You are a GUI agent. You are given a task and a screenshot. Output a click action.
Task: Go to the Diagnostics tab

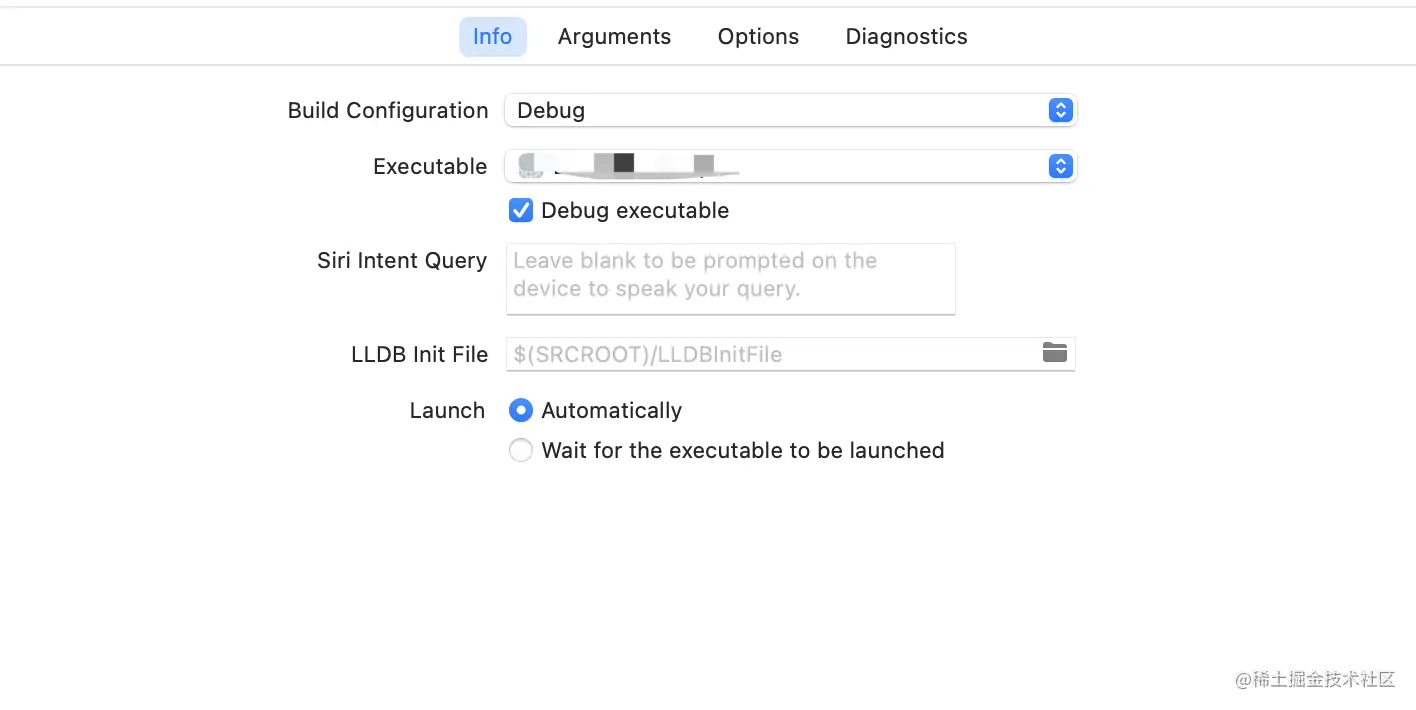tap(906, 37)
